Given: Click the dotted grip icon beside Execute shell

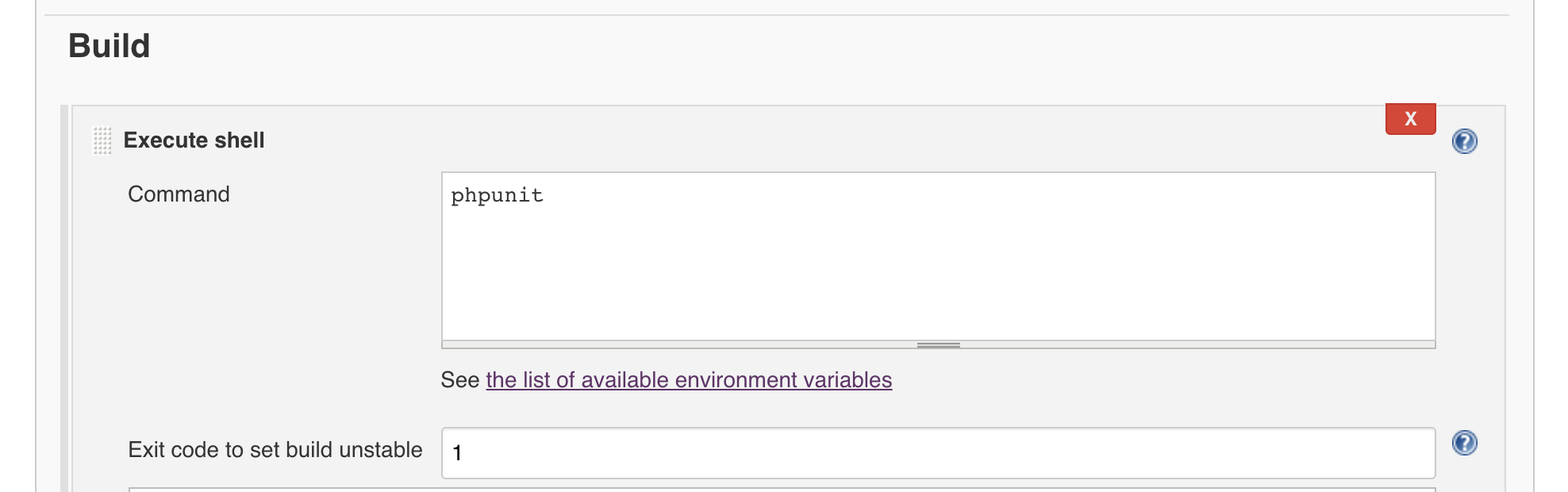Looking at the screenshot, I should point(102,140).
